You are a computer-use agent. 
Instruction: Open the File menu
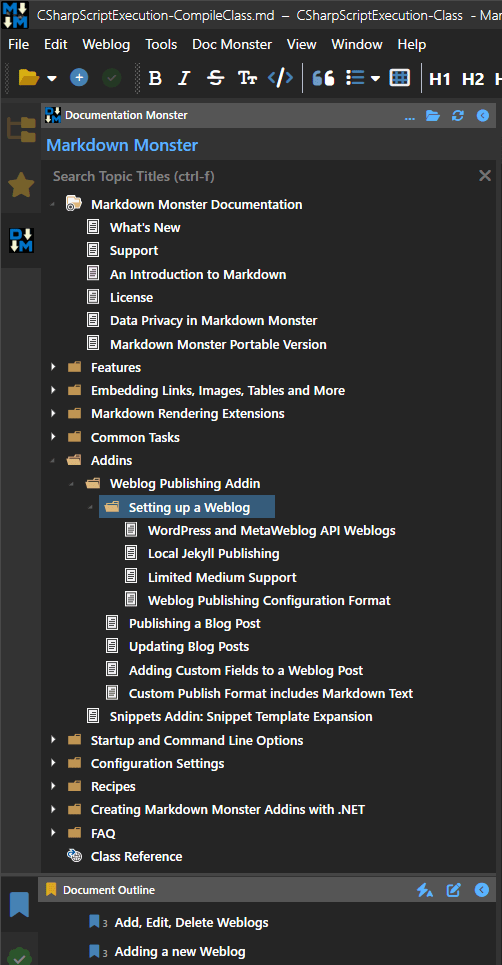(18, 44)
